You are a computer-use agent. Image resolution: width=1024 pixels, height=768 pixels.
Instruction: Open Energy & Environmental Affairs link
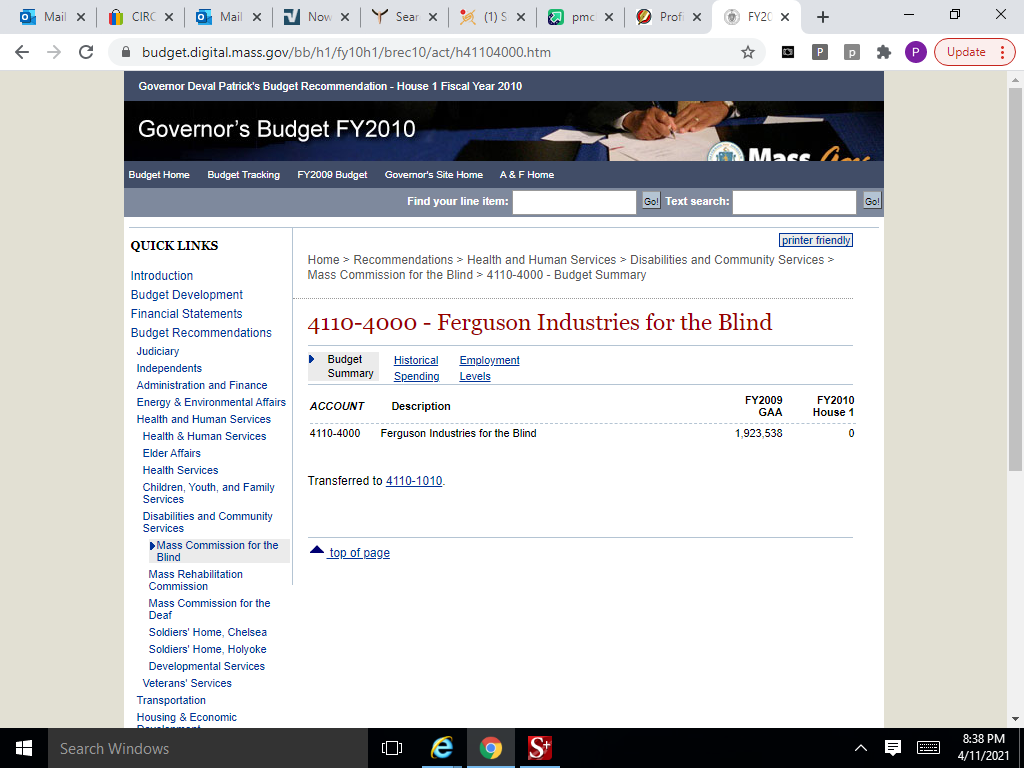(x=211, y=402)
